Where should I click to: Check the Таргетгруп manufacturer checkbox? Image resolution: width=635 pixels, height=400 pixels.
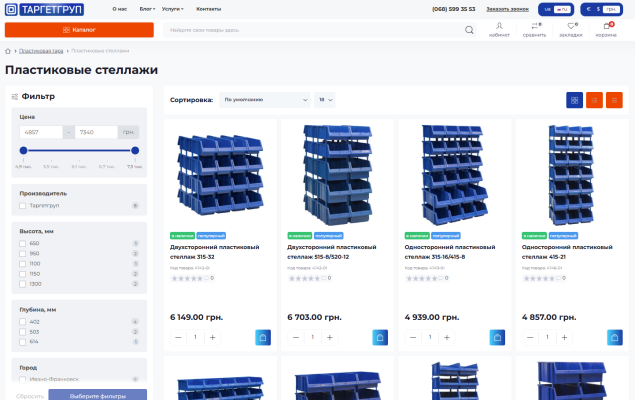click(23, 206)
